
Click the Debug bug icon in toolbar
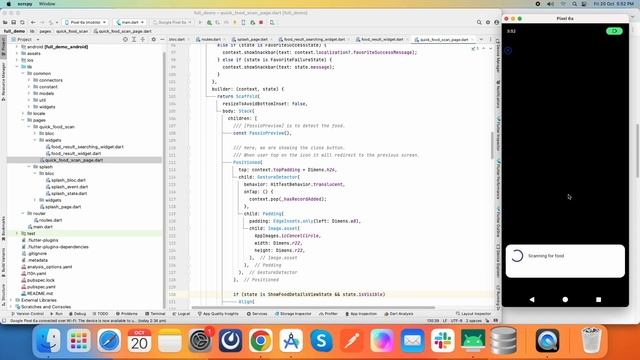(209, 22)
